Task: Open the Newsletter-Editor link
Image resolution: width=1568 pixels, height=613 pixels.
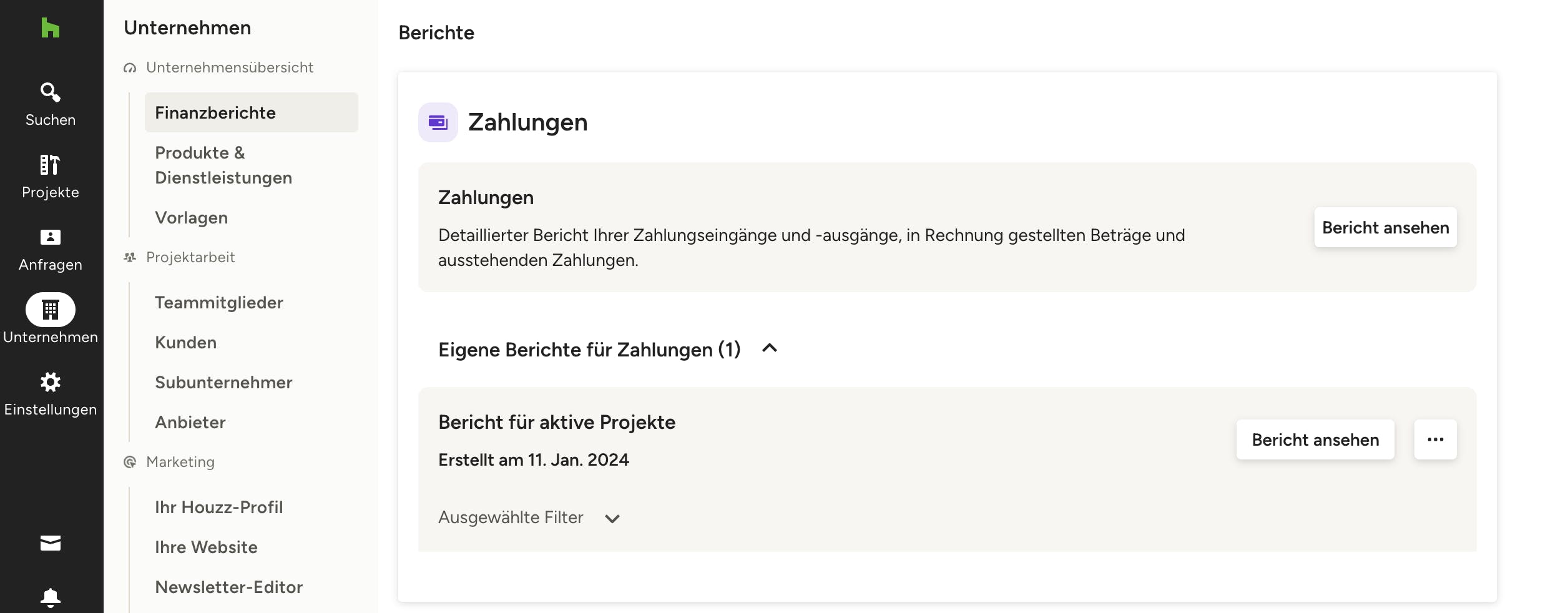Action: click(228, 587)
